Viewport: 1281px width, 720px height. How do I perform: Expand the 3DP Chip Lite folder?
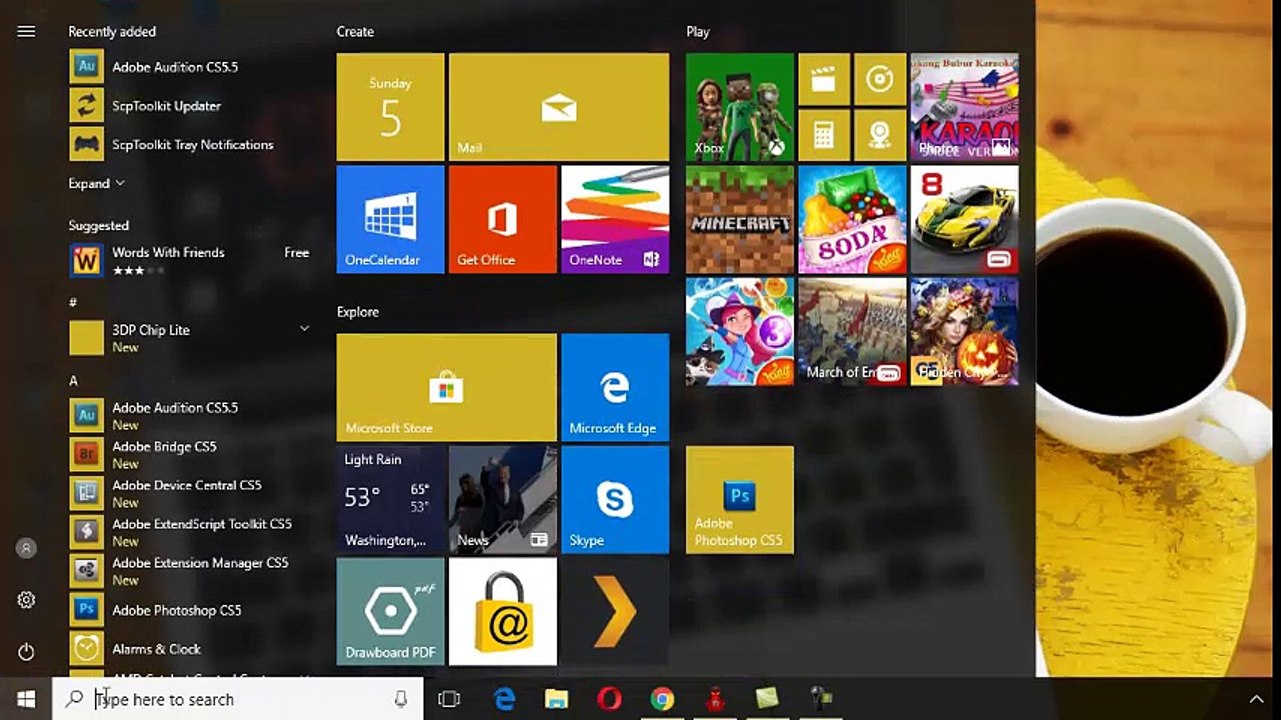point(304,329)
